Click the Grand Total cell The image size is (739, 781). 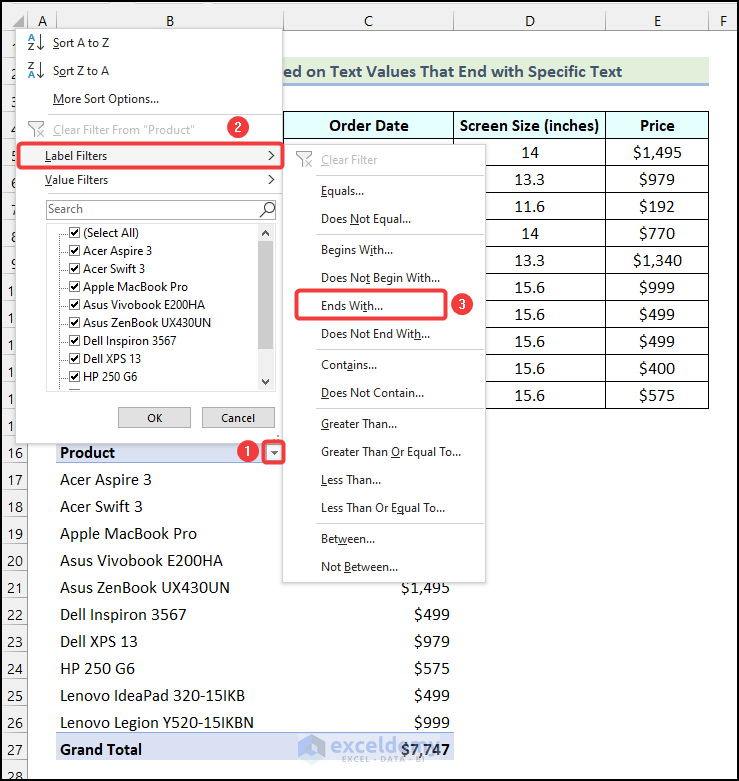coord(169,749)
